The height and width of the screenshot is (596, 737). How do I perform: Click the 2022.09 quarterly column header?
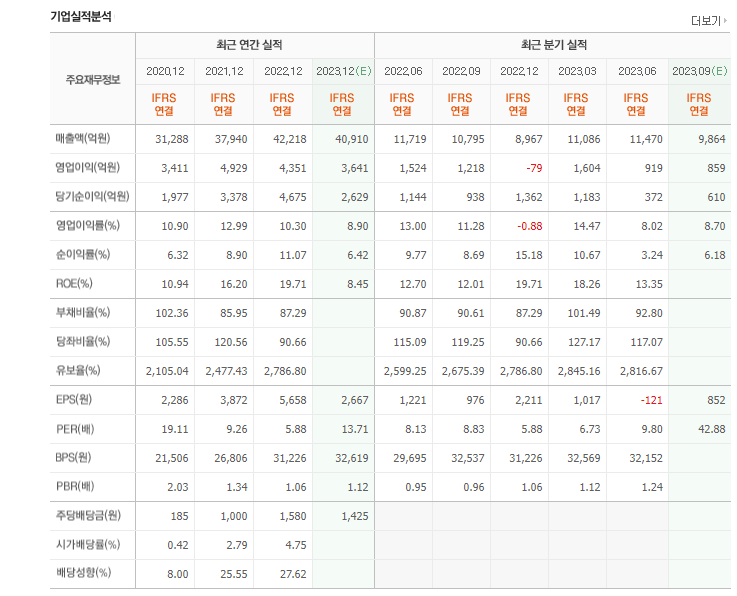pyautogui.click(x=461, y=71)
